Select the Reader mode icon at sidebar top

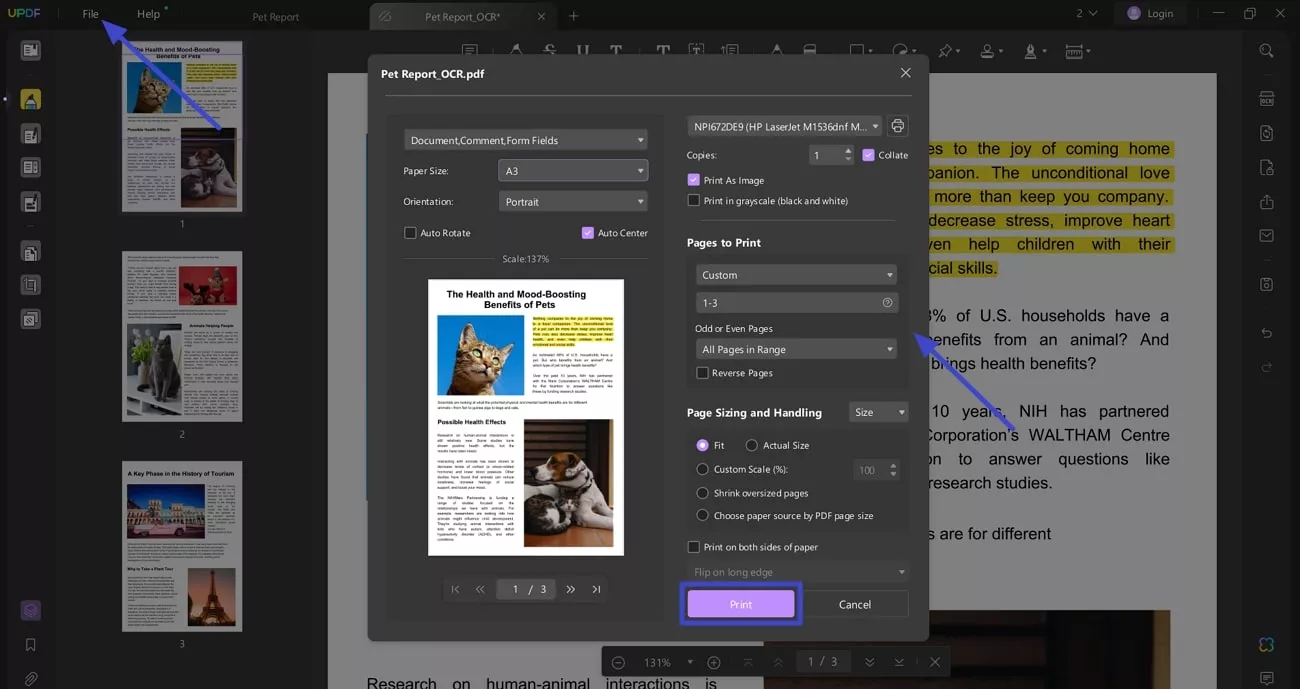click(30, 50)
